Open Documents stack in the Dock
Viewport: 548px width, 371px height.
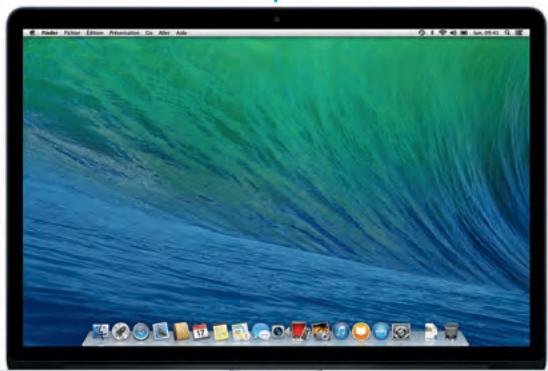431,331
